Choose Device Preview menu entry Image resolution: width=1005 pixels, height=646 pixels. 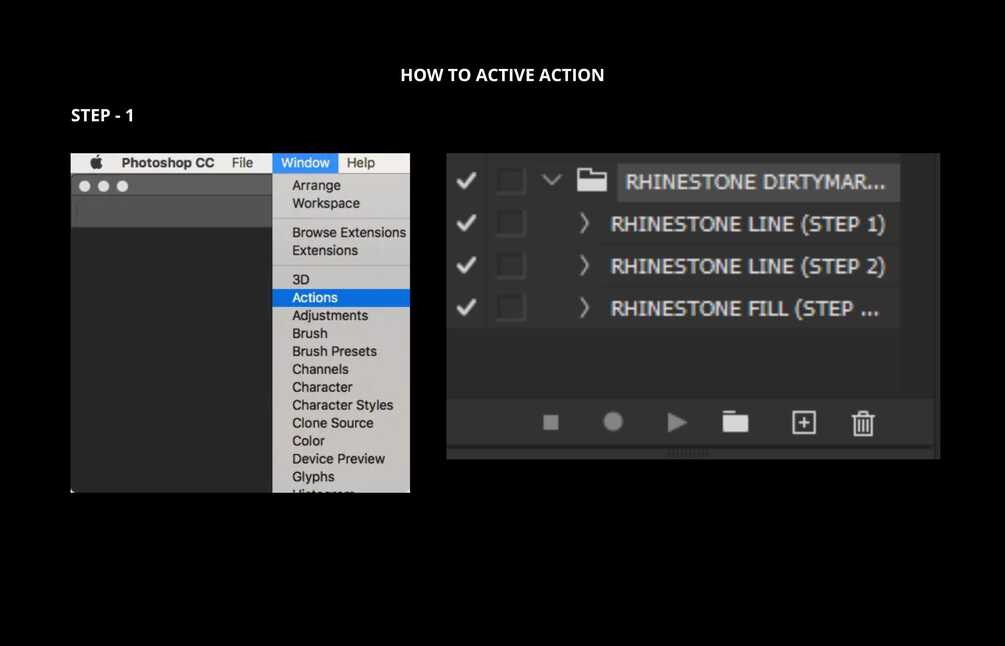pos(338,459)
